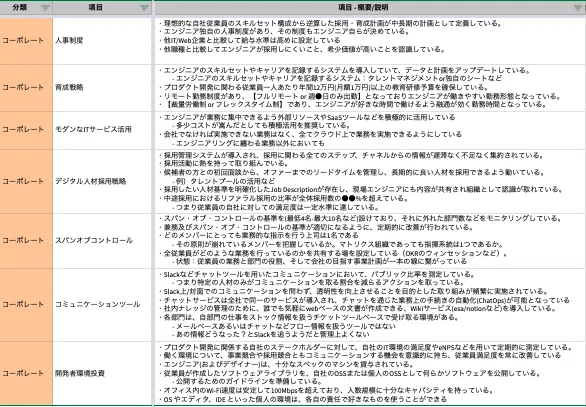Screen dimensions: 586x407
Task: Select the 開発者環境投資 cell
Action: [x=102, y=373]
